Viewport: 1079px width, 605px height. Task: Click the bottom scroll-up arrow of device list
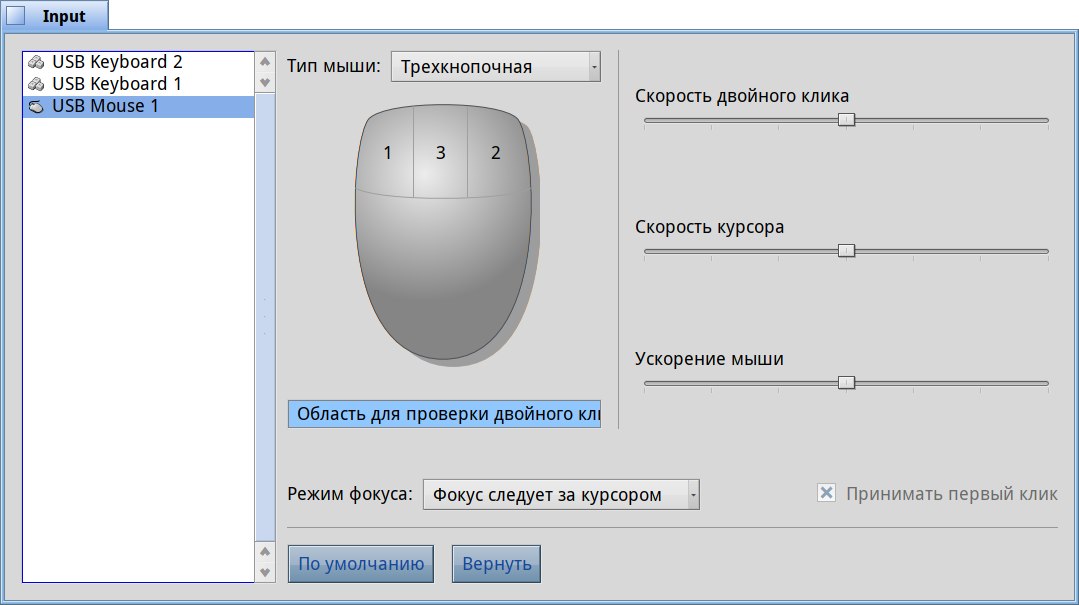(x=265, y=551)
